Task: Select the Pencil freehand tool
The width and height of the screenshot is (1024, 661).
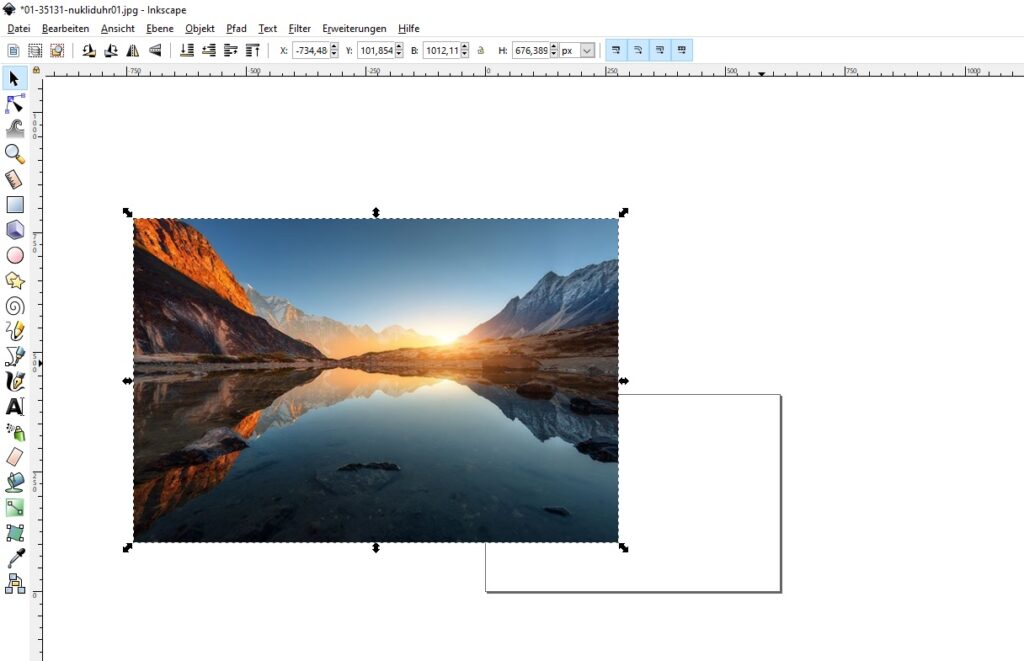Action: (x=14, y=331)
